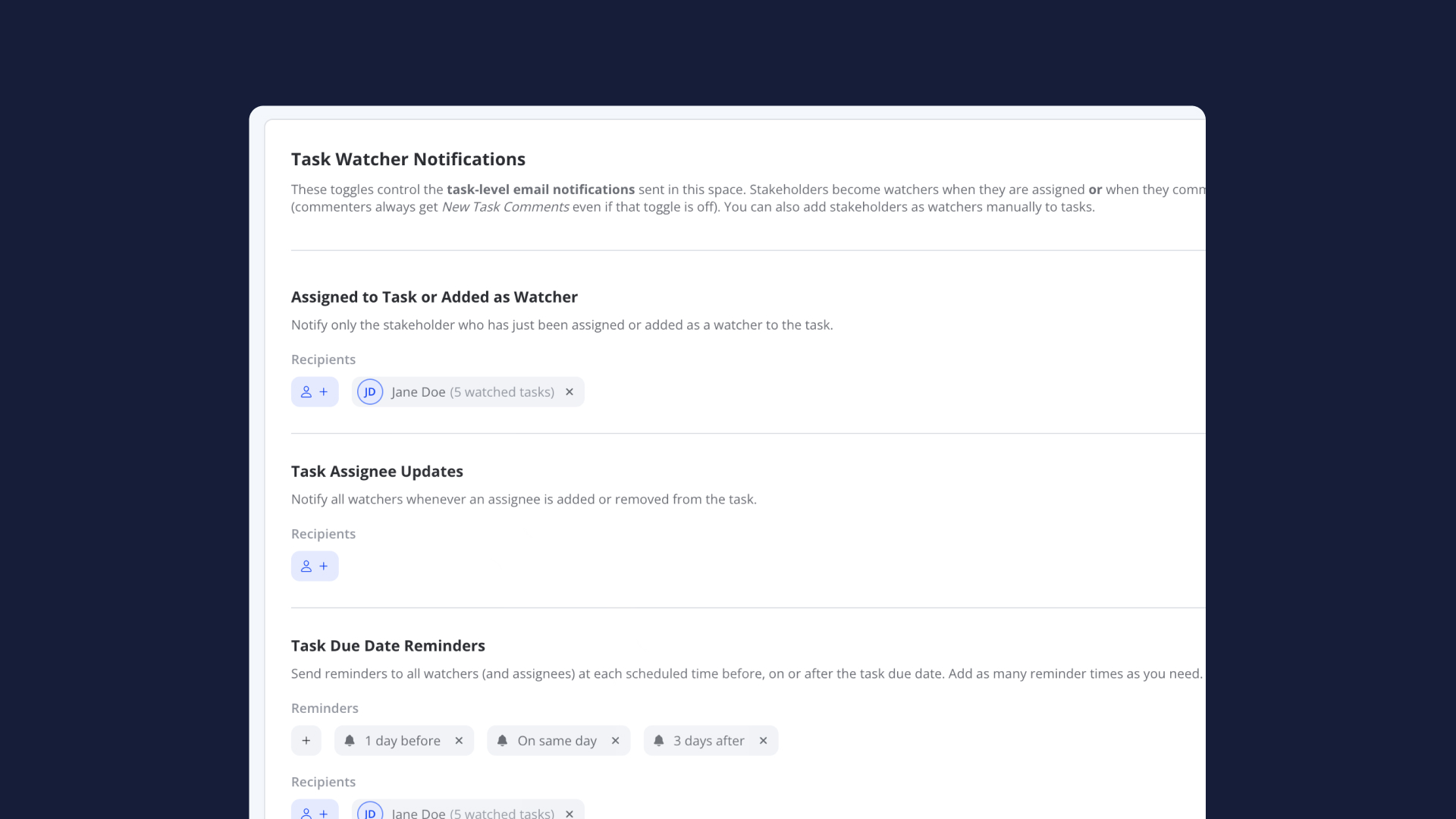This screenshot has height=819, width=1456.
Task: Click the Reminders label
Action: 325,708
